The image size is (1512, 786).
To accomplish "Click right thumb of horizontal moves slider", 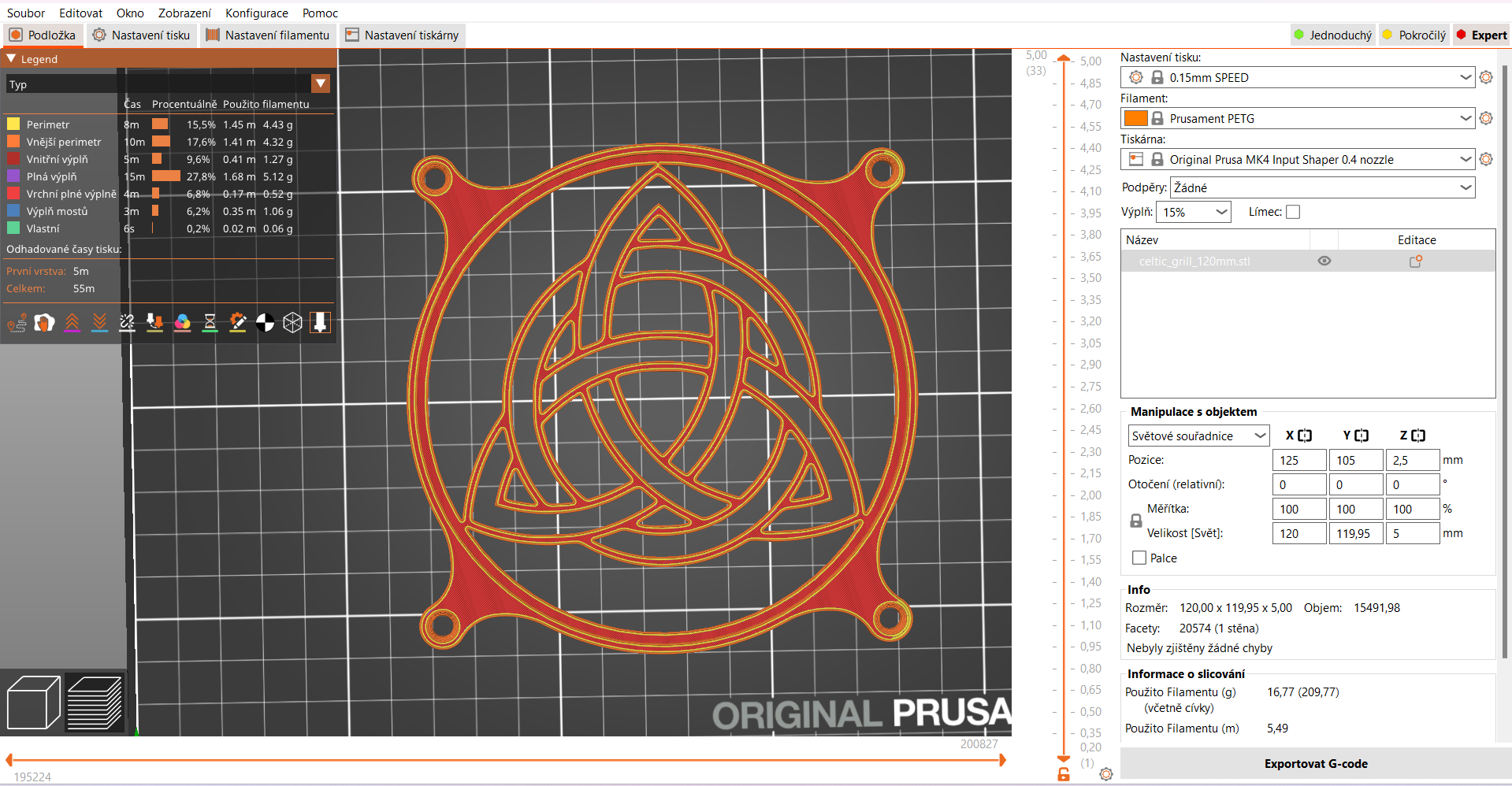I will (1002, 760).
